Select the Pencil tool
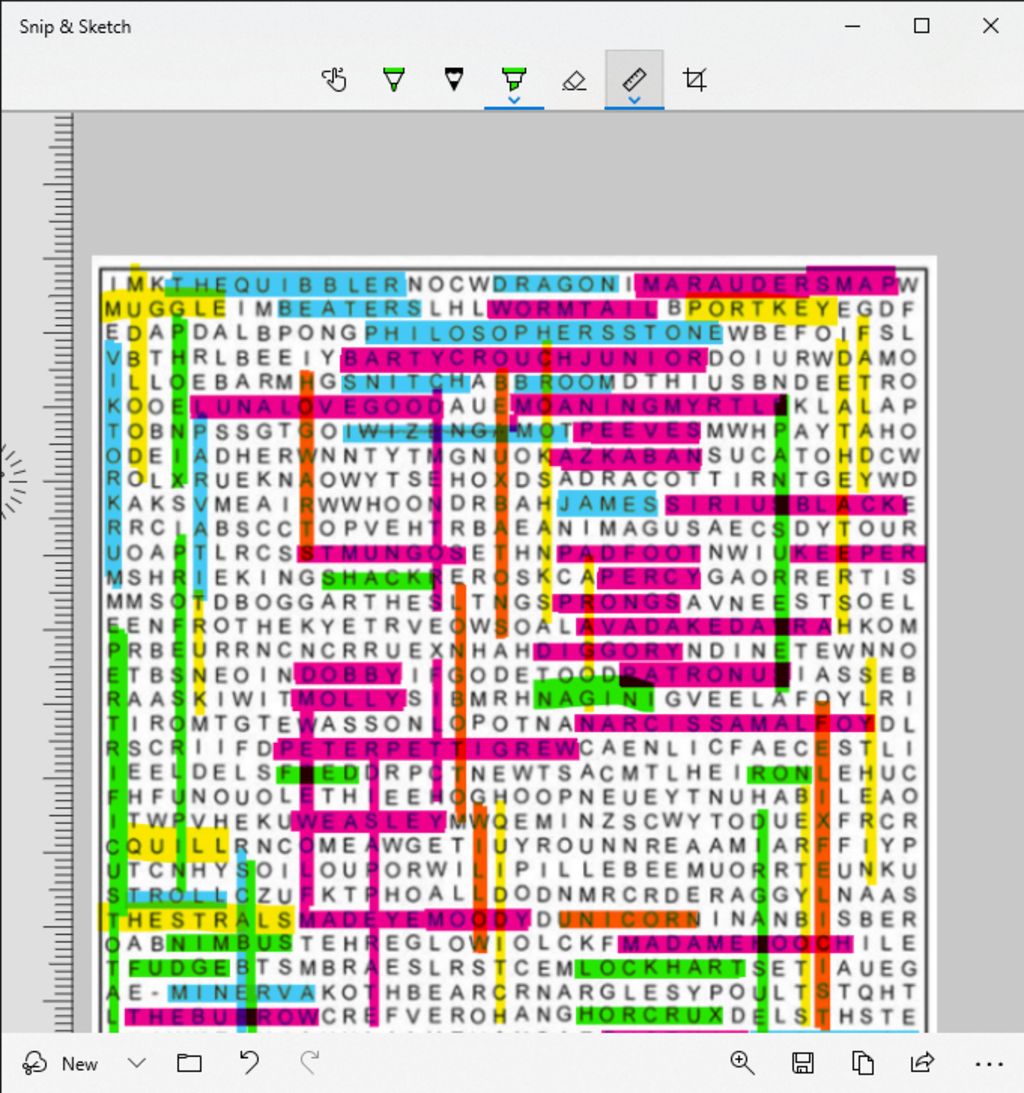Screen dimensions: 1024x1093 tap(454, 79)
